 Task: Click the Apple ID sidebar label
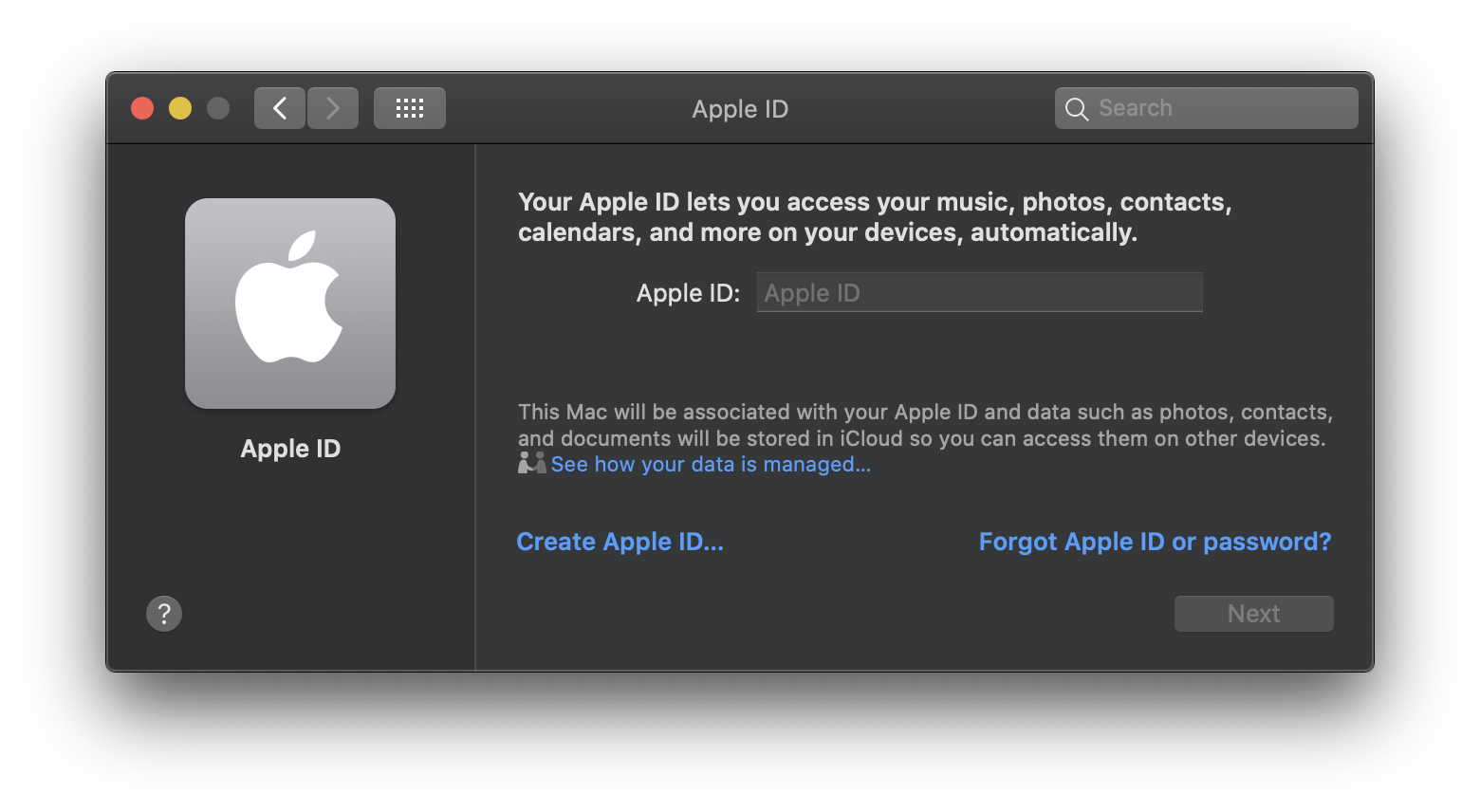[x=290, y=449]
